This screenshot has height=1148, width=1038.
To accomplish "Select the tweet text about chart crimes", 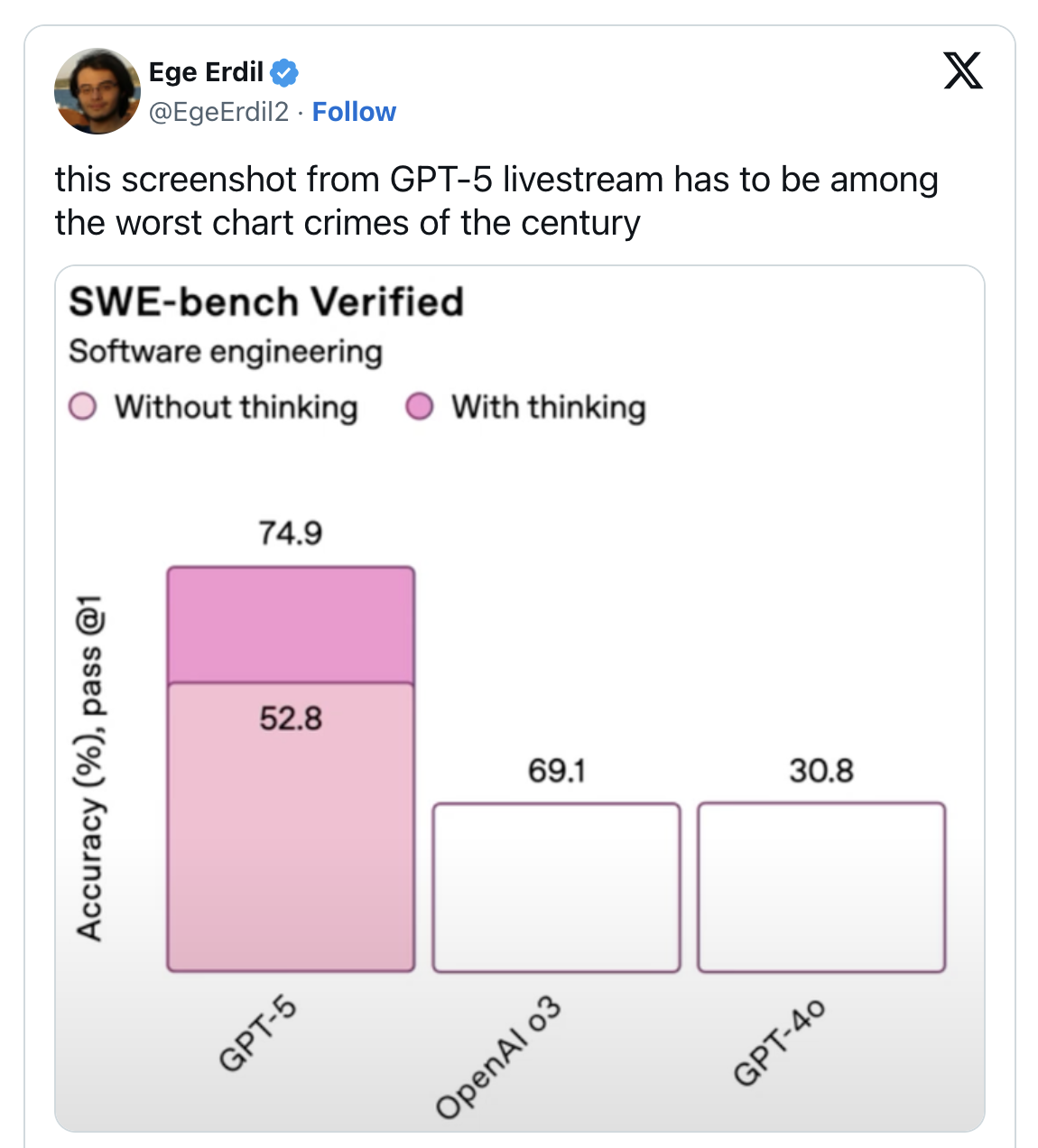I will tap(496, 200).
